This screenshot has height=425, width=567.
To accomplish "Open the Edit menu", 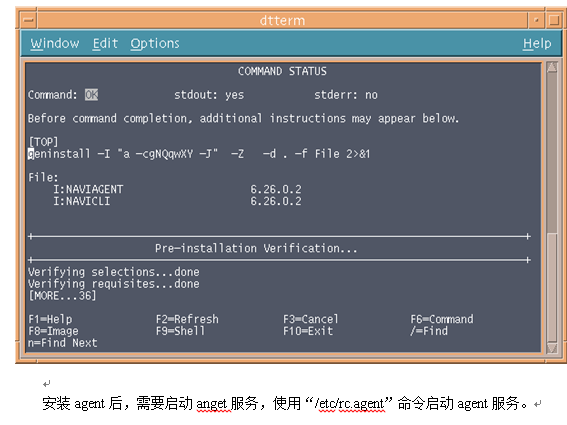I will tap(105, 44).
